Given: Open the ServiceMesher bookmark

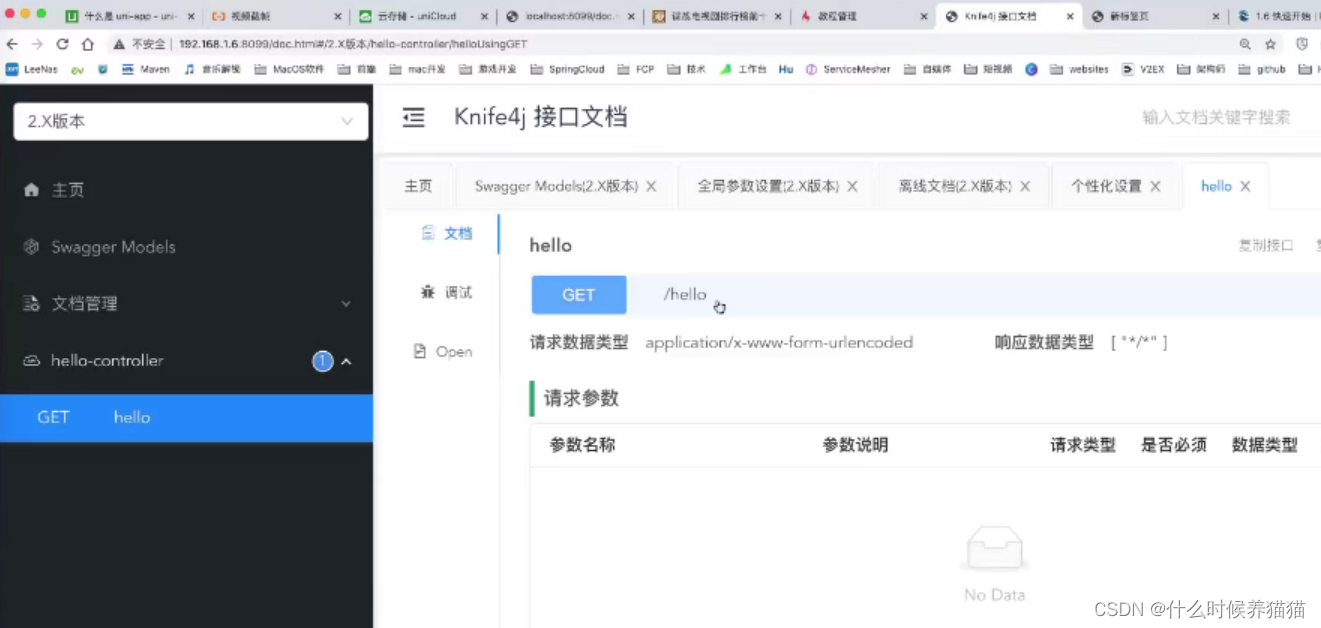Looking at the screenshot, I should pos(848,69).
